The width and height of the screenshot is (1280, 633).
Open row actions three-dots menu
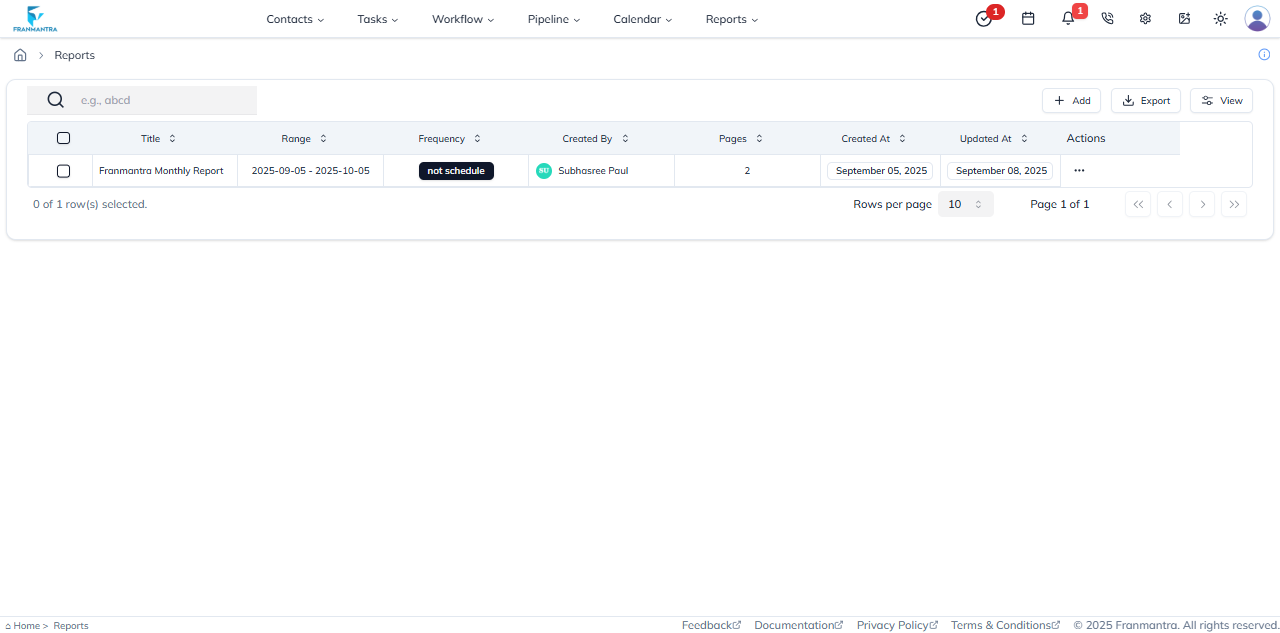click(1079, 171)
